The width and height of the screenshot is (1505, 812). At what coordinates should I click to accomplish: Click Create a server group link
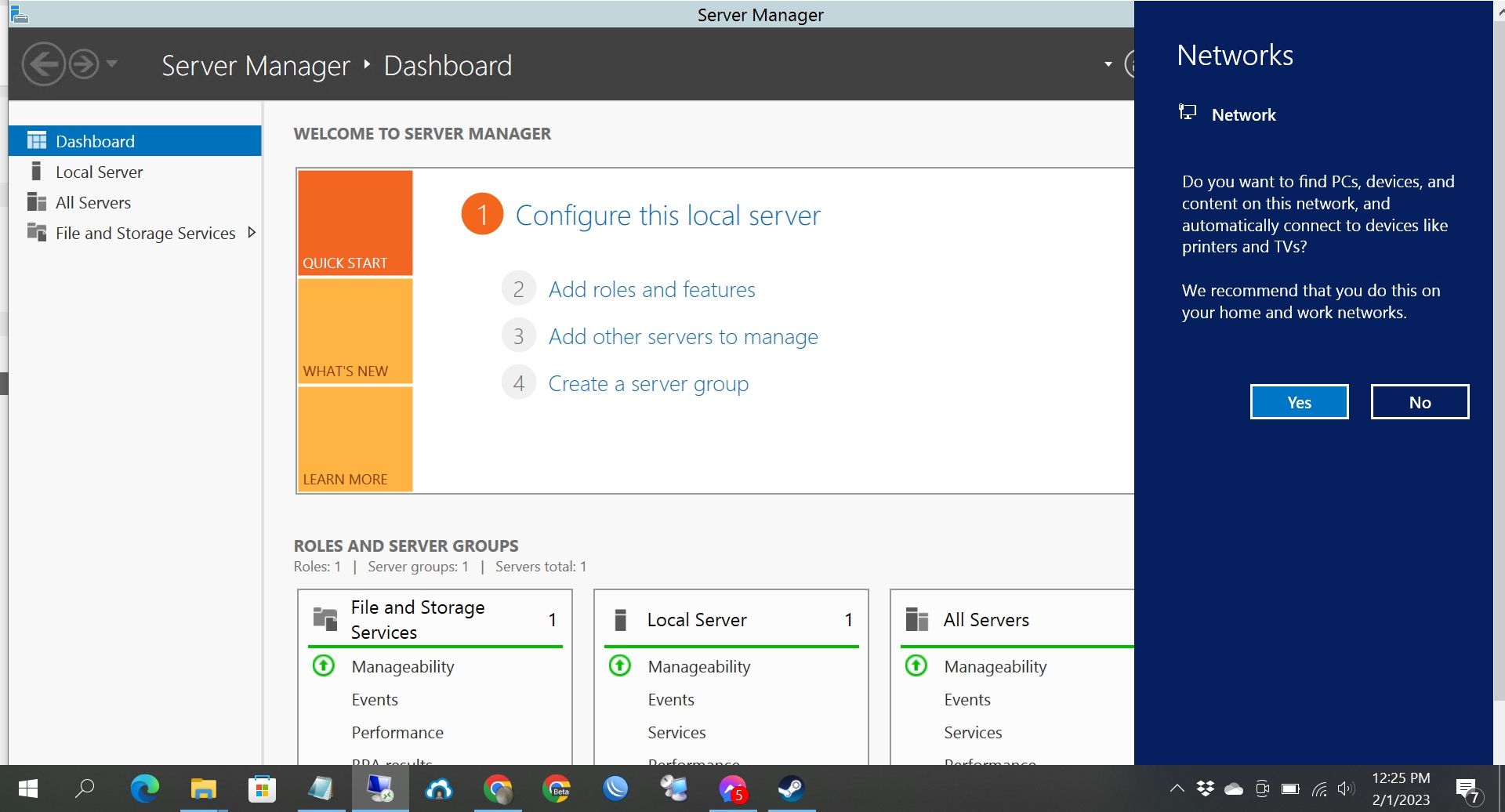coord(648,383)
